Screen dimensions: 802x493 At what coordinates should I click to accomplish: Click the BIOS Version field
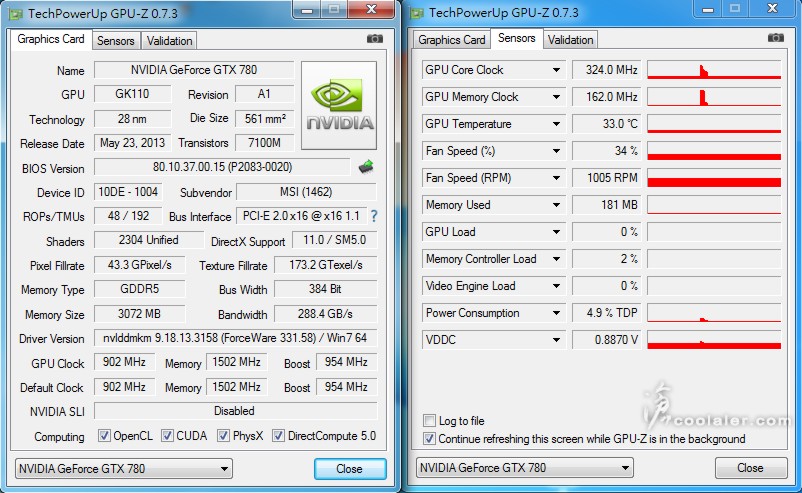point(222,167)
